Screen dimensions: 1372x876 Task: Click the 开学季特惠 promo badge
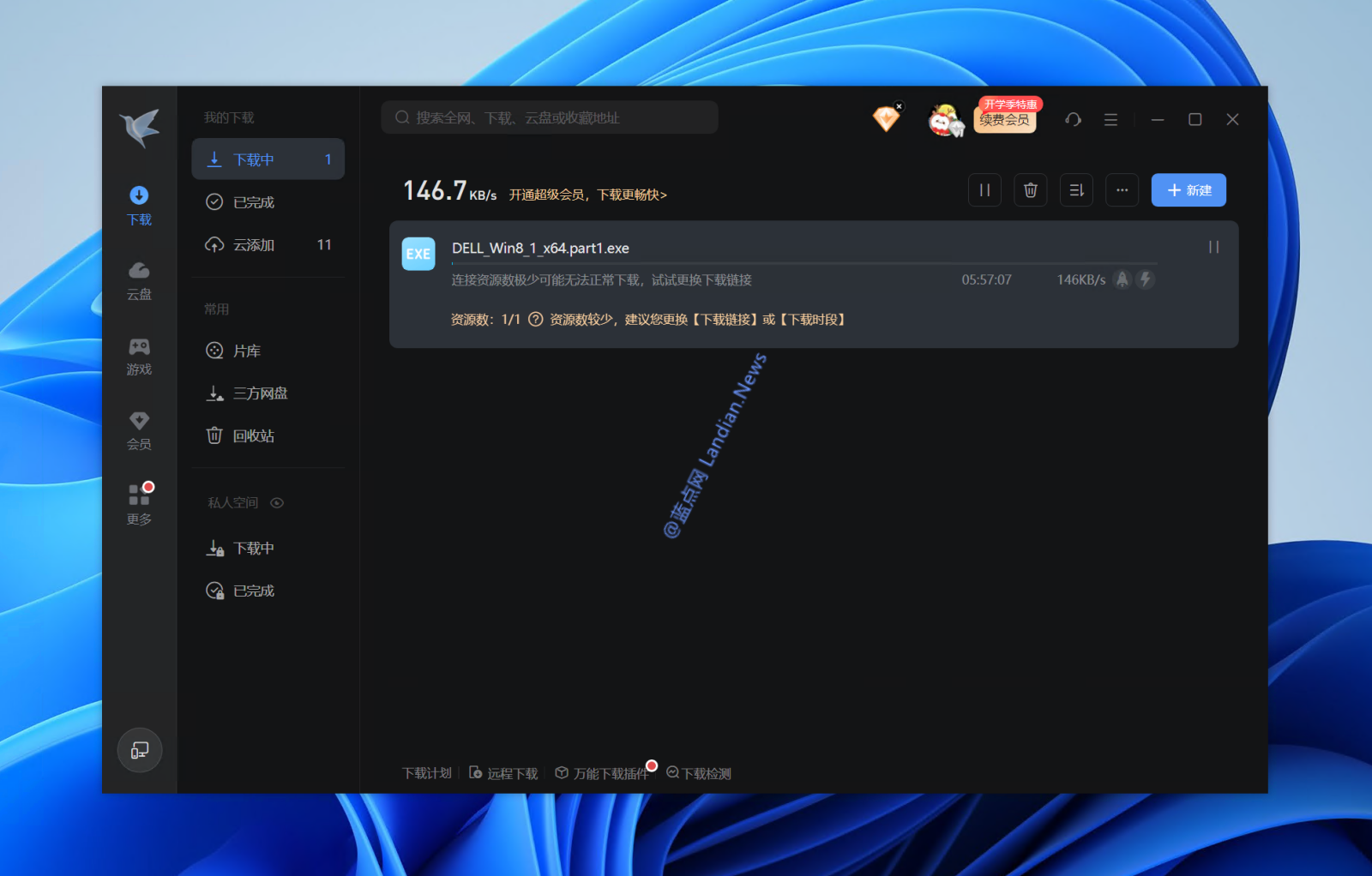(x=1010, y=104)
